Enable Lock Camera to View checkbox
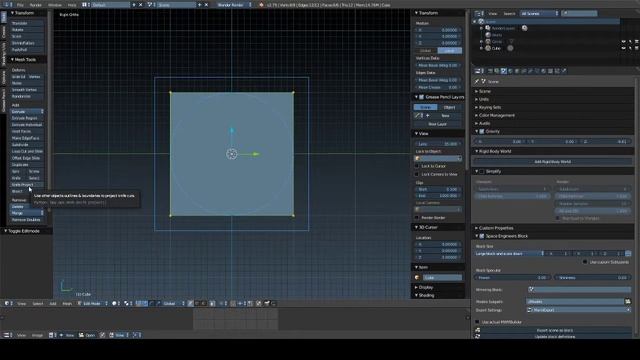 [x=417, y=174]
